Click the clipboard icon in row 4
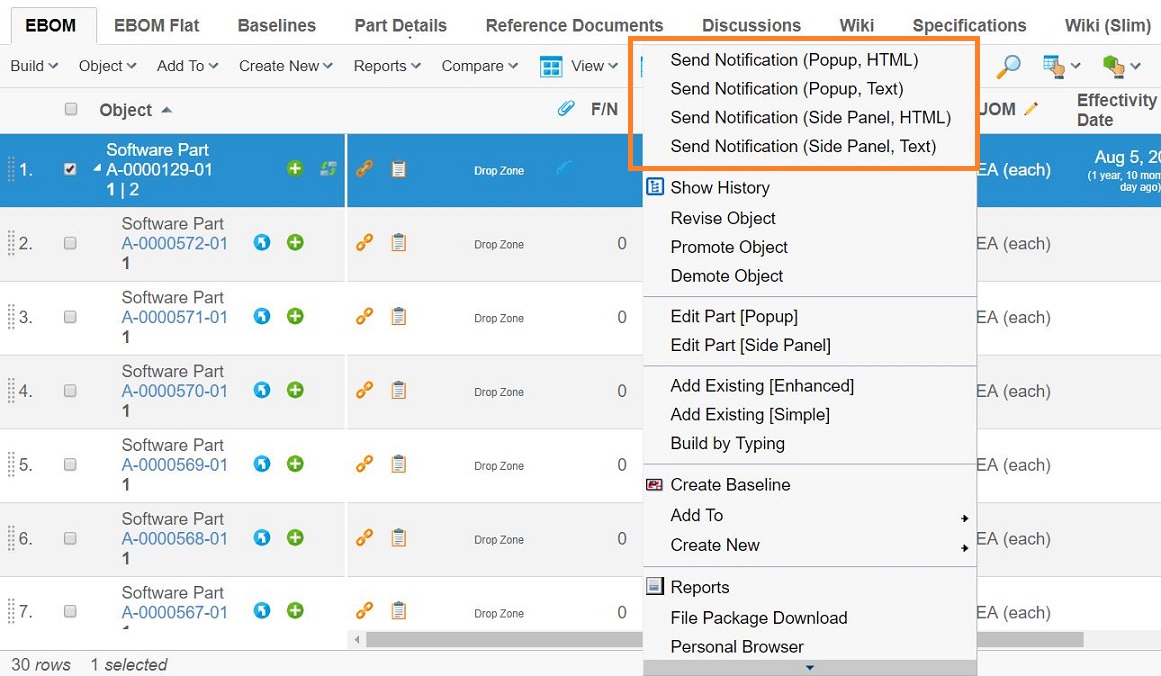Image resolution: width=1161 pixels, height=676 pixels. coord(398,391)
